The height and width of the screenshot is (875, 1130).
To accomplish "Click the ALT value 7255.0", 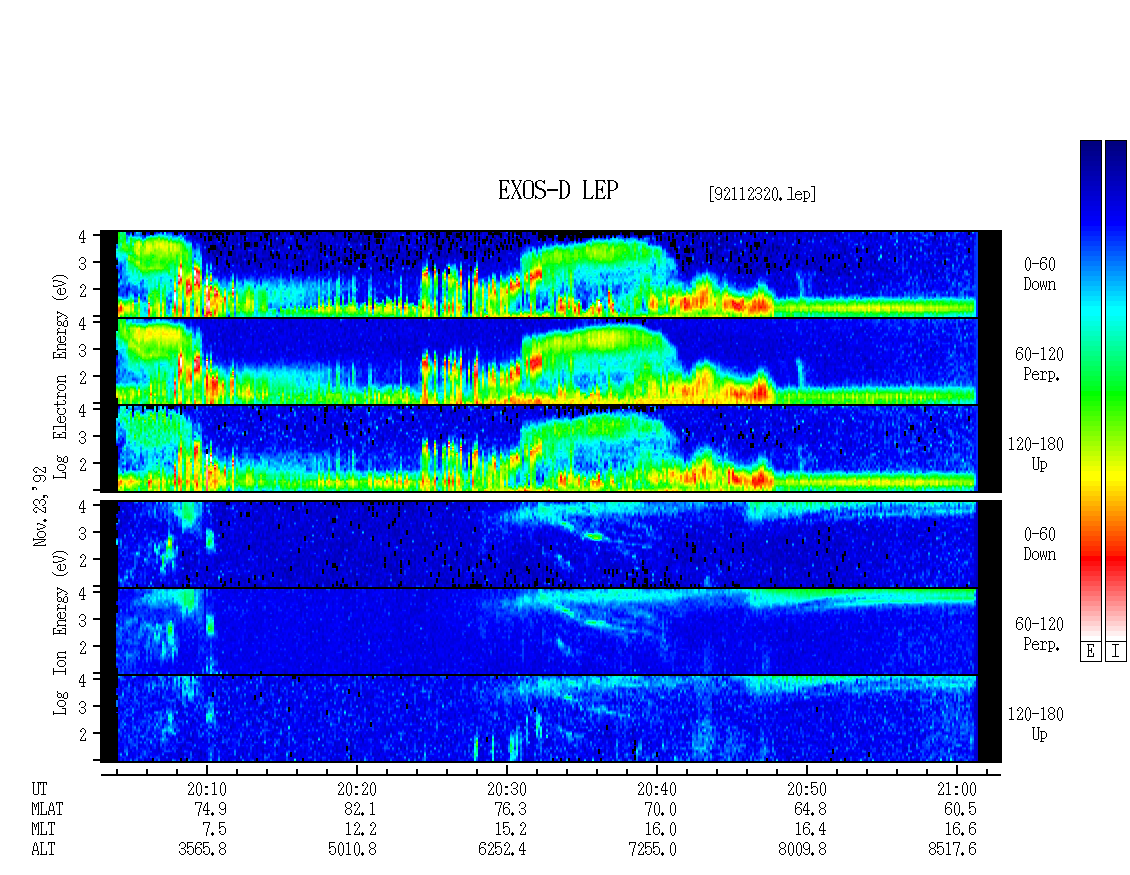I will click(x=652, y=850).
